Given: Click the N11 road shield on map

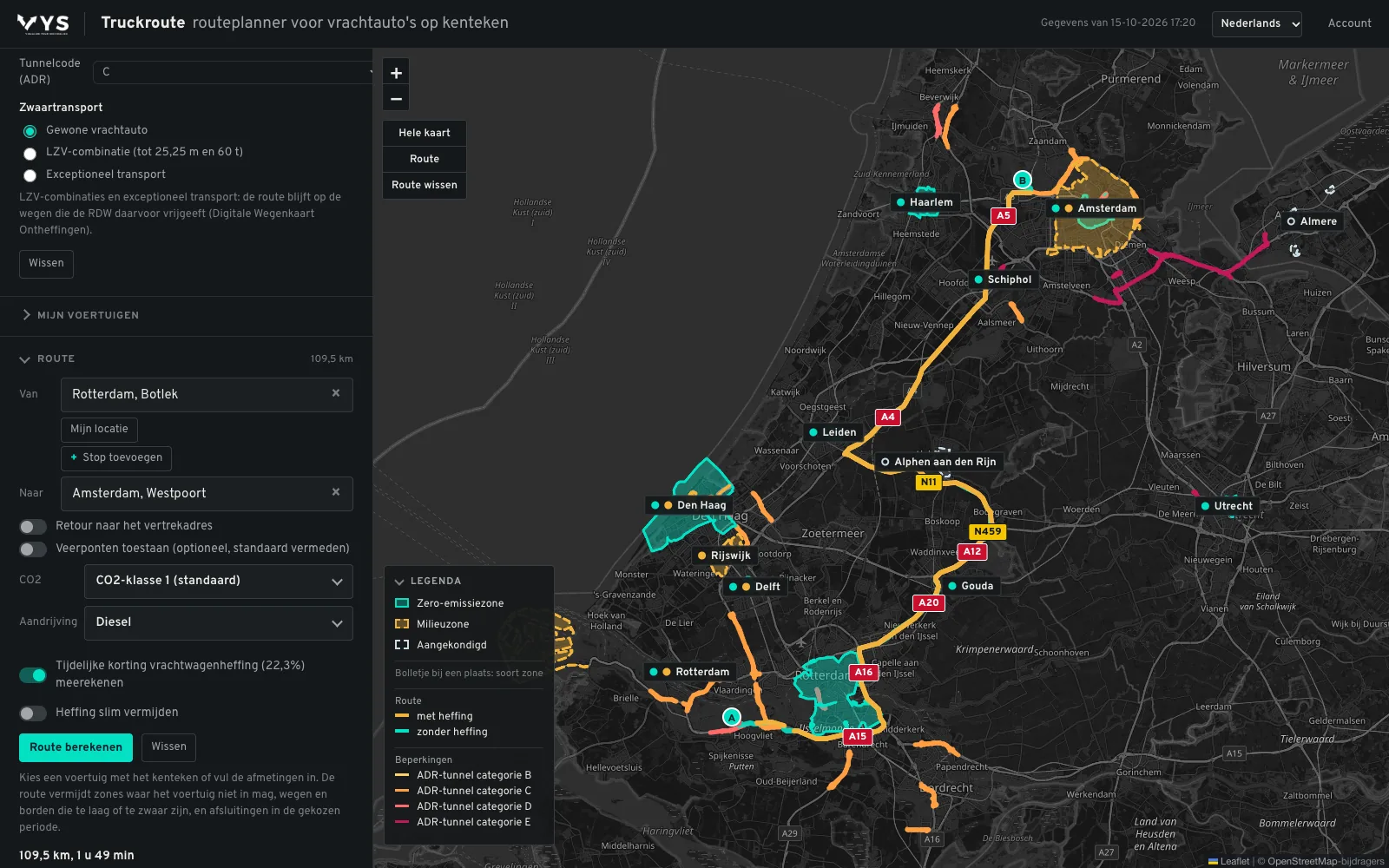Looking at the screenshot, I should 929,482.
